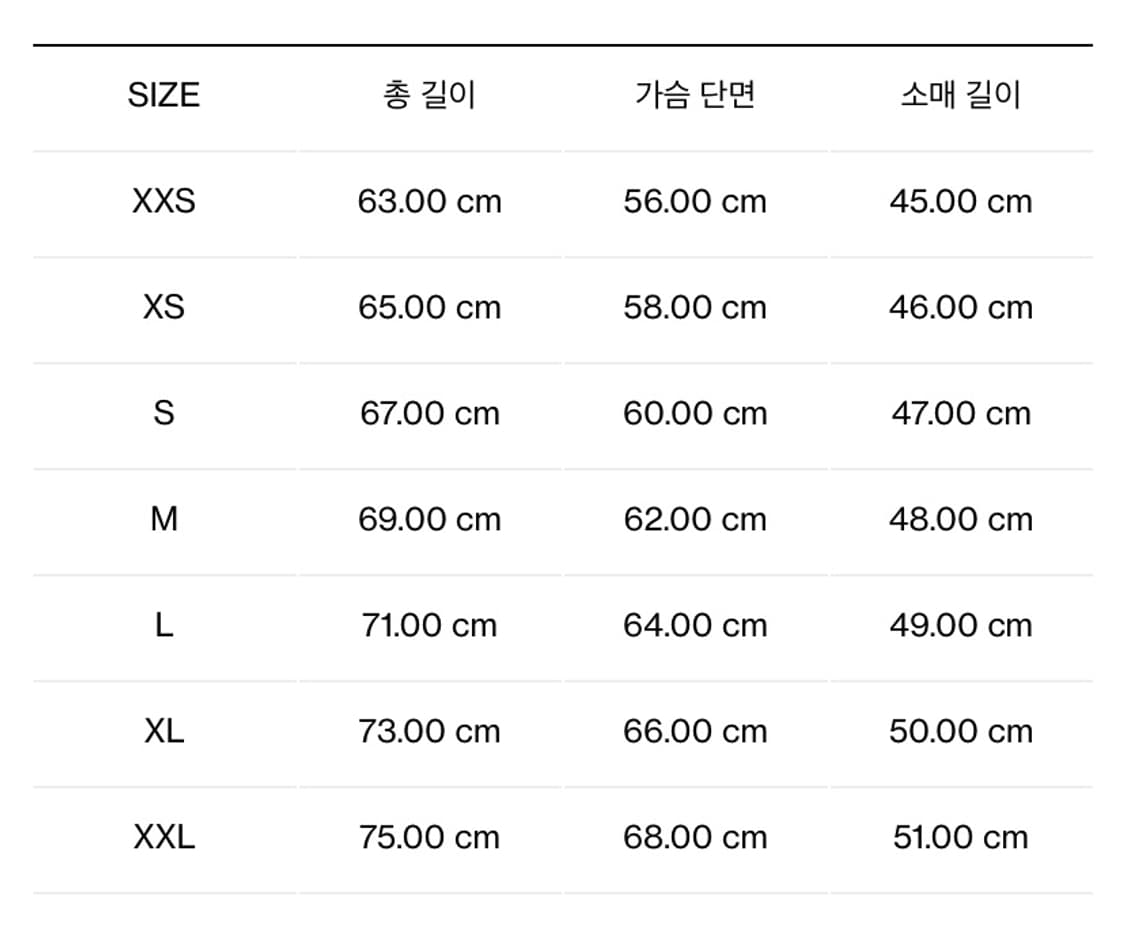Click the 가슴 단면 column header
Screen dimensions: 1125x938
(695, 95)
